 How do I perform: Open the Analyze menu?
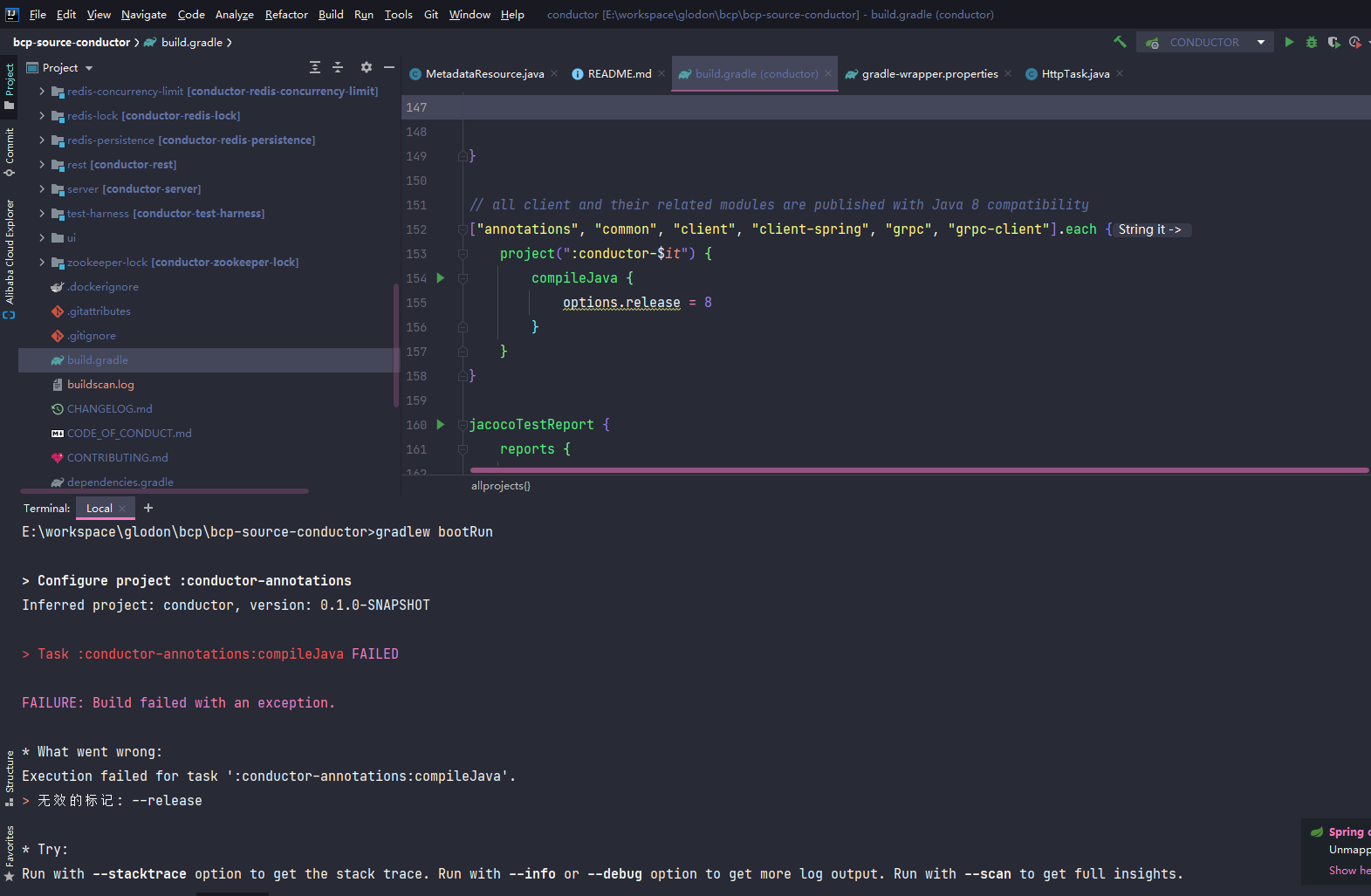(234, 14)
